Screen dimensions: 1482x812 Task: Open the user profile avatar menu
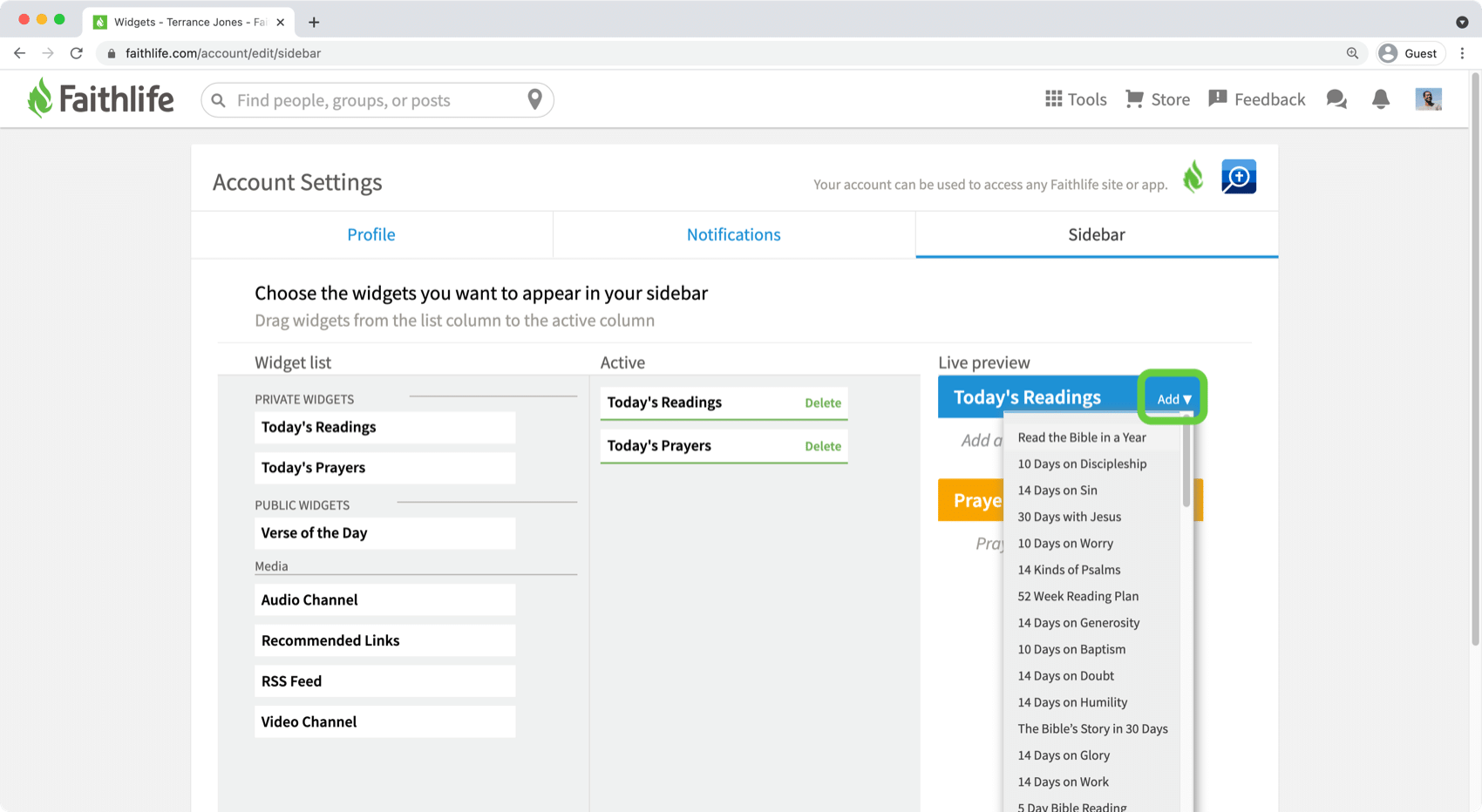click(x=1428, y=99)
